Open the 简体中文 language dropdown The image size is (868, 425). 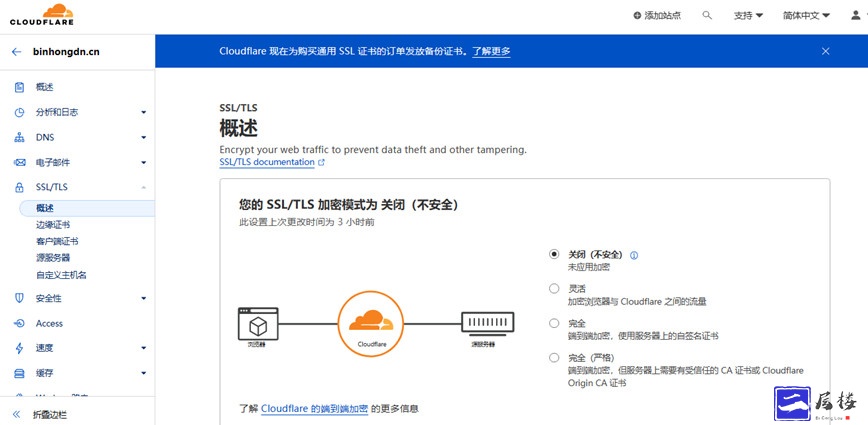(806, 15)
